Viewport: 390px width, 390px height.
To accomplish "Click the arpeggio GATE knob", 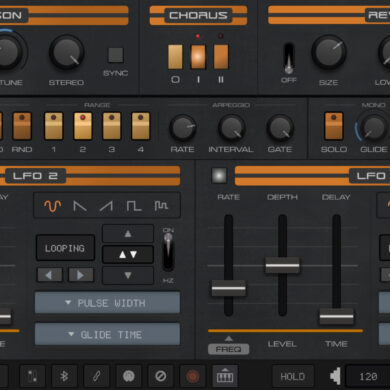I will click(x=280, y=128).
